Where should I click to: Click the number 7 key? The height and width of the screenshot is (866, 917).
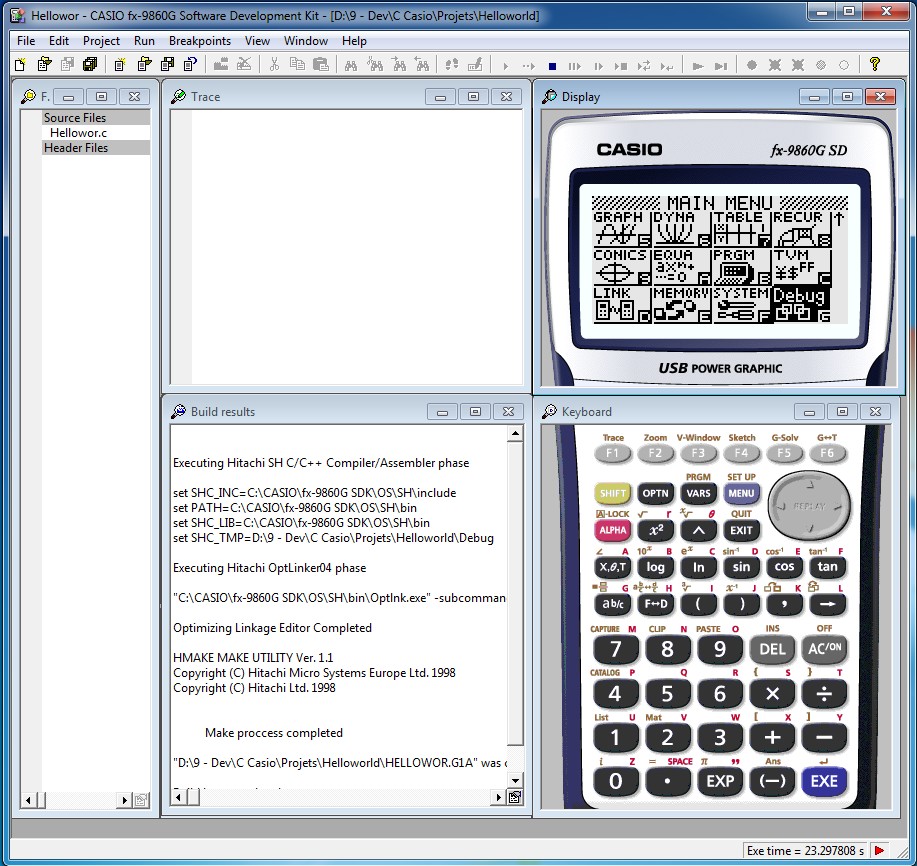point(615,649)
